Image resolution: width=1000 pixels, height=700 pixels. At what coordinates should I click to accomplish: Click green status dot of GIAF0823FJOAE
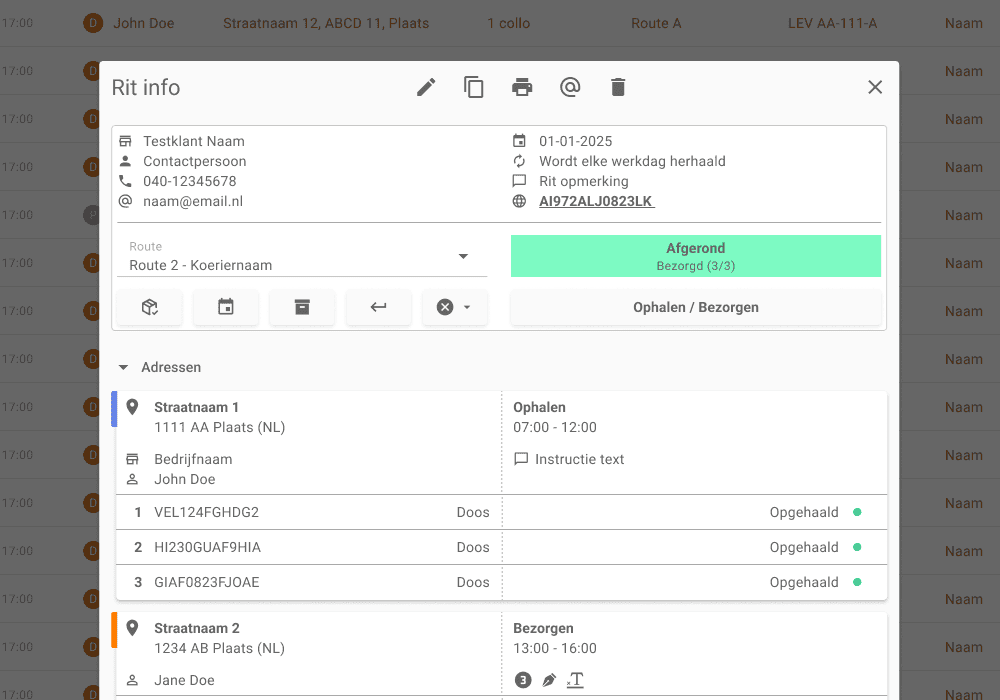pyautogui.click(x=857, y=582)
